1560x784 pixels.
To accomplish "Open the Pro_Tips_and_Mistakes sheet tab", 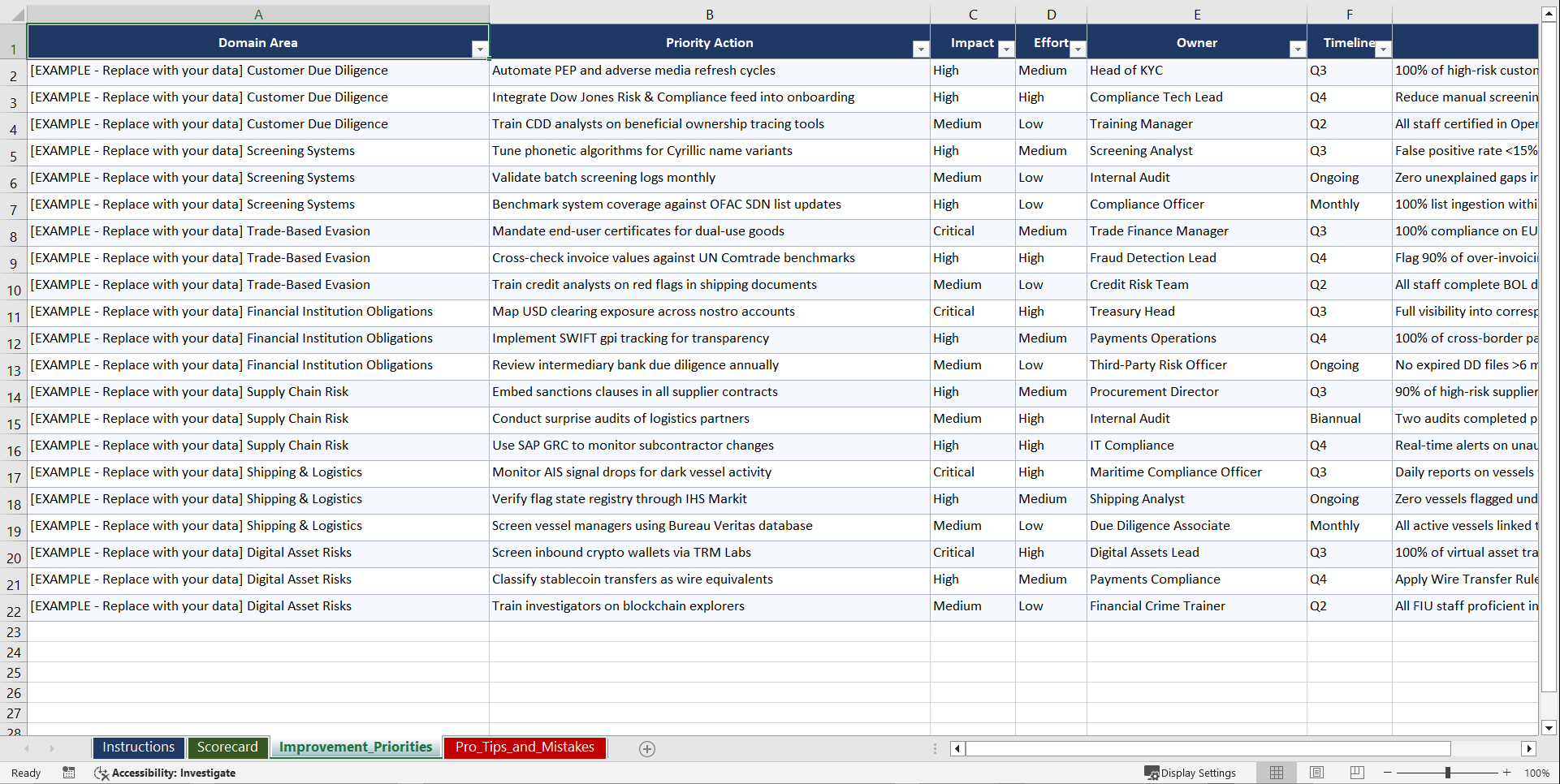I will pos(525,747).
